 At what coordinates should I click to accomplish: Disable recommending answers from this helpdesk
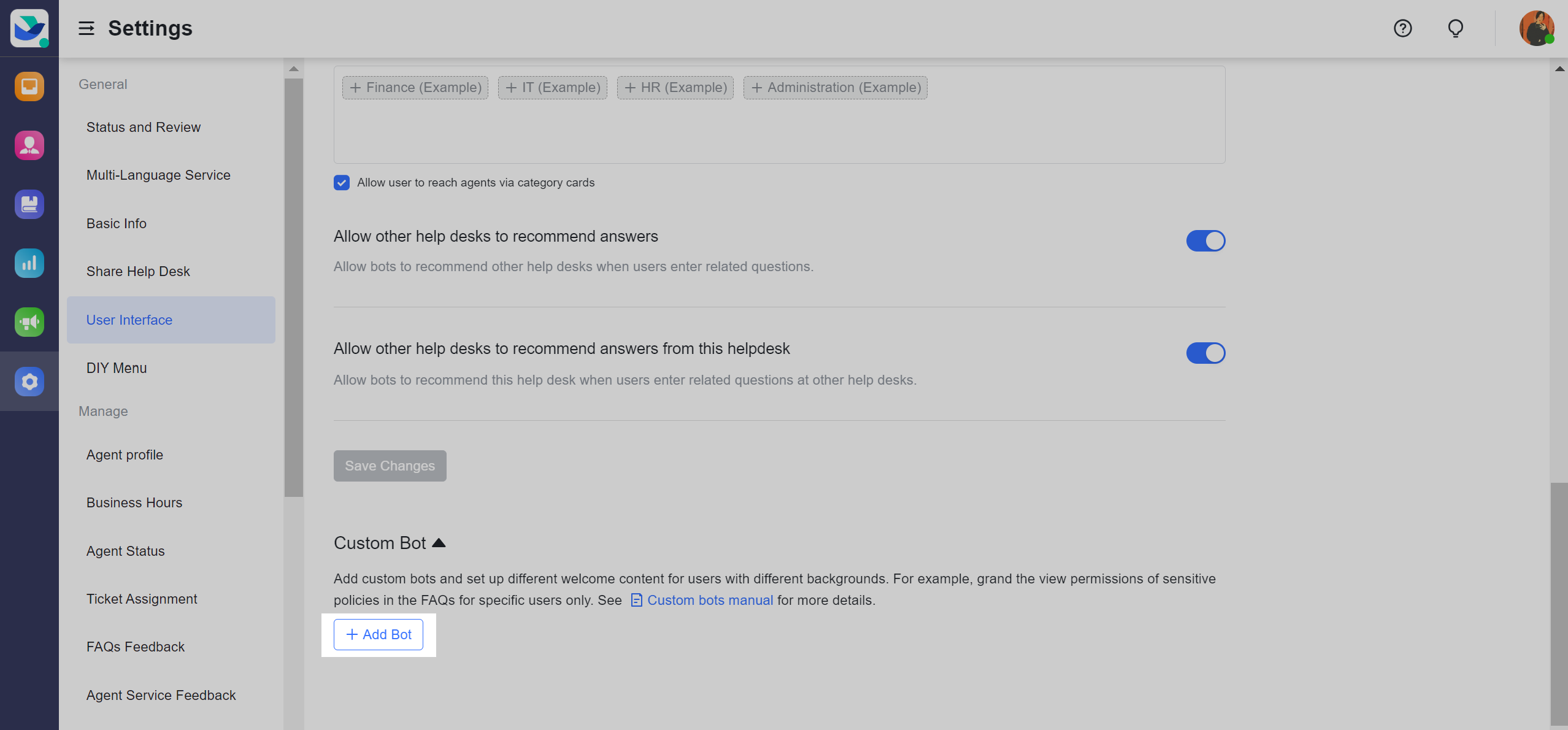[1205, 353]
